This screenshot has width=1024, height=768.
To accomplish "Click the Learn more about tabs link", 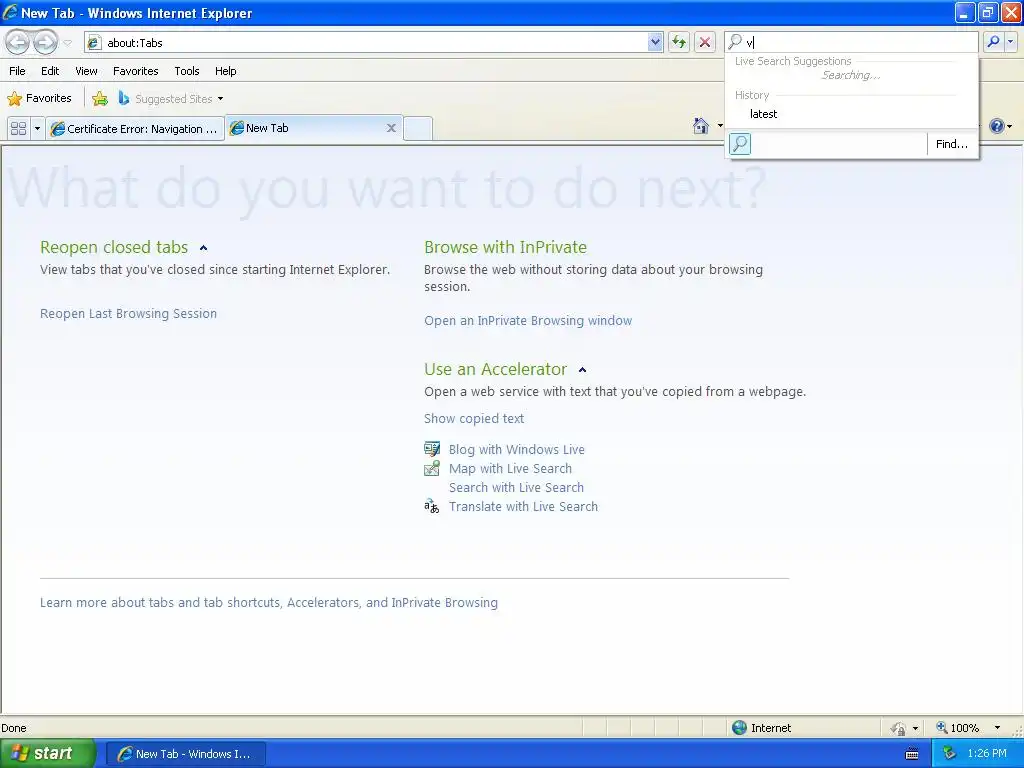I will pyautogui.click(x=268, y=603).
